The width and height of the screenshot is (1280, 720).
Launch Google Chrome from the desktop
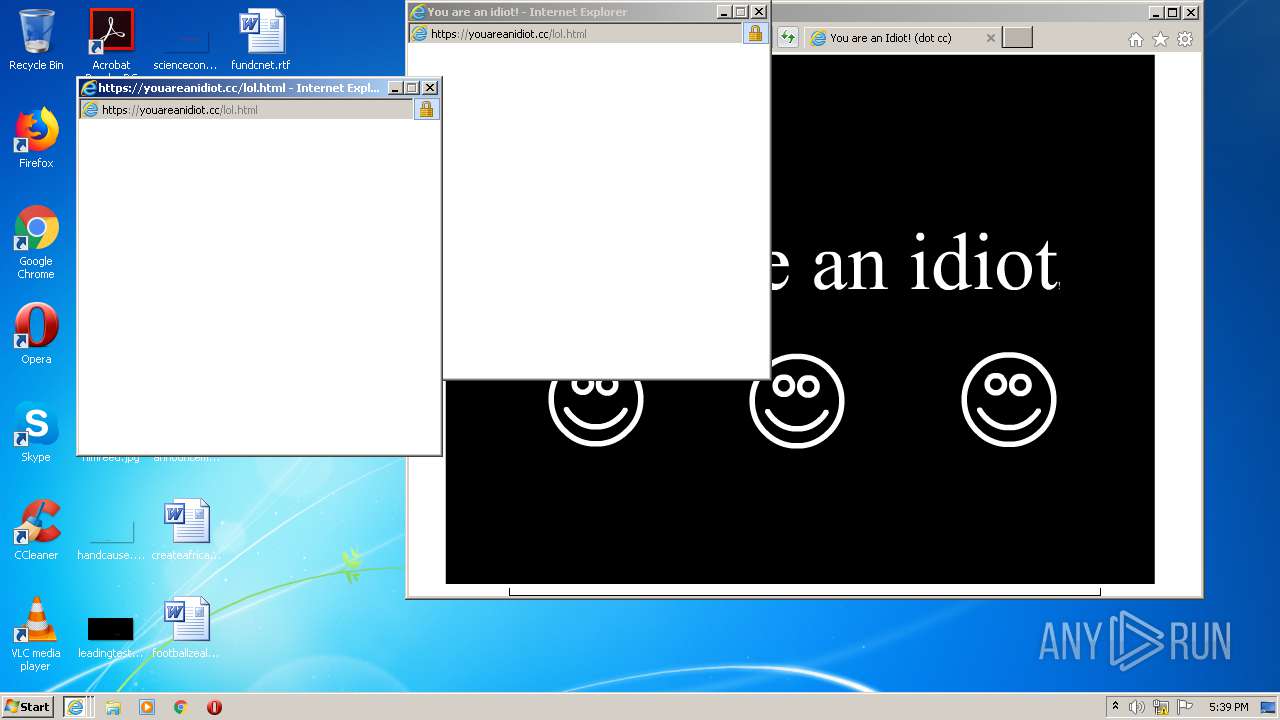[x=36, y=242]
